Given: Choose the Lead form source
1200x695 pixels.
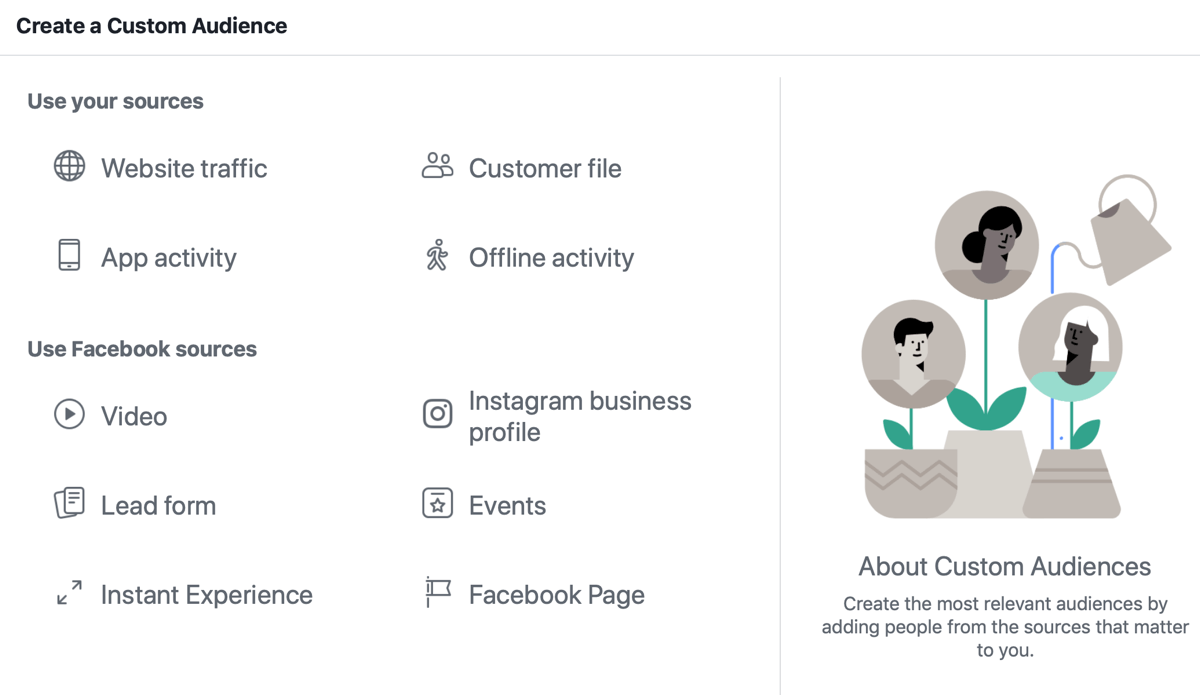Looking at the screenshot, I should click(158, 505).
